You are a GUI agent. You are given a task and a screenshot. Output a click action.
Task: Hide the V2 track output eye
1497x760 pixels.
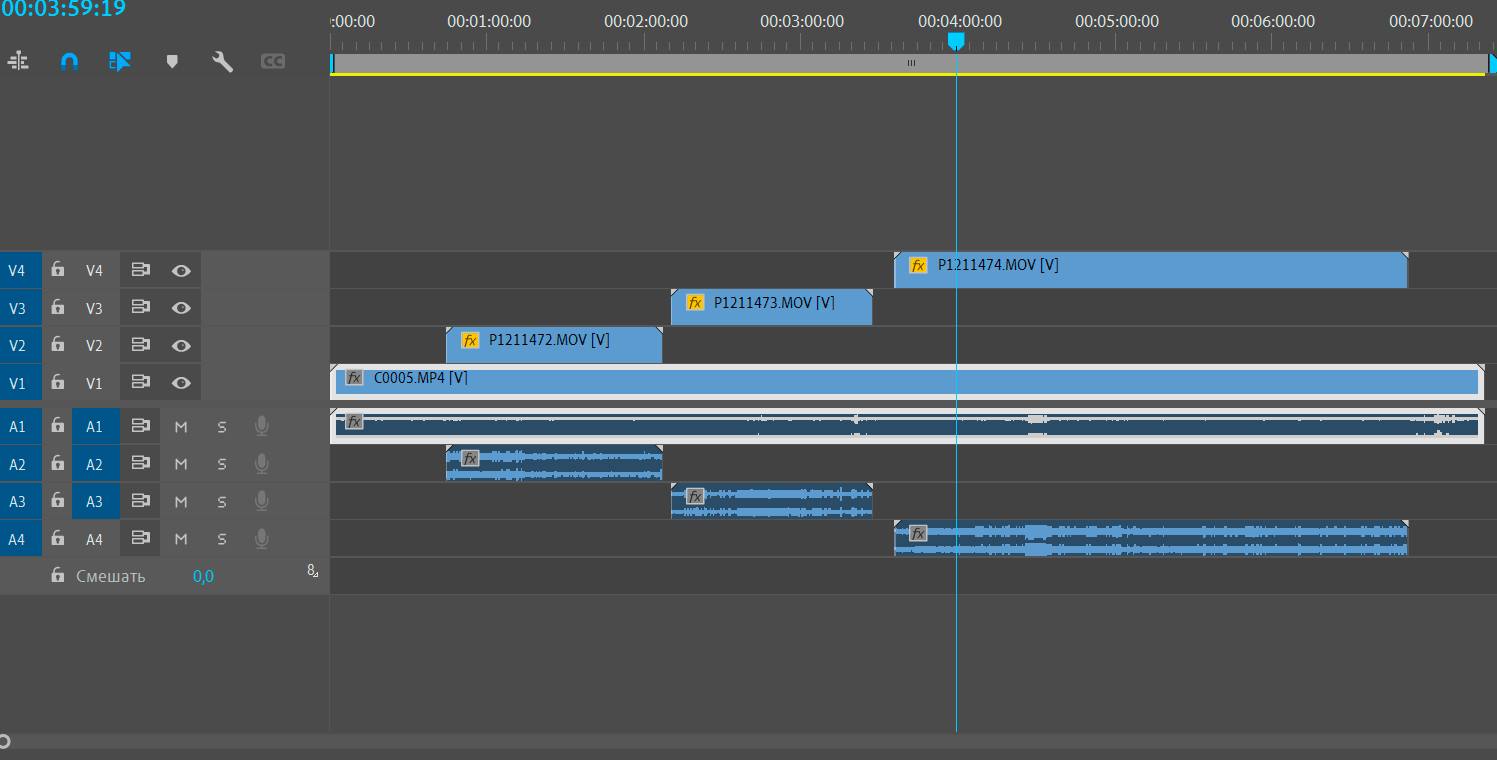pyautogui.click(x=181, y=345)
